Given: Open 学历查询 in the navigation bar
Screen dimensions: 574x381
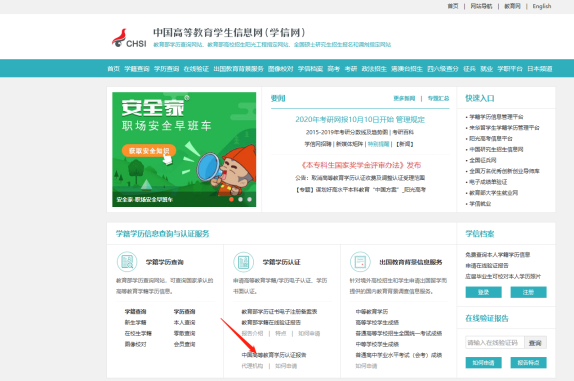Looking at the screenshot, I should coord(166,68).
